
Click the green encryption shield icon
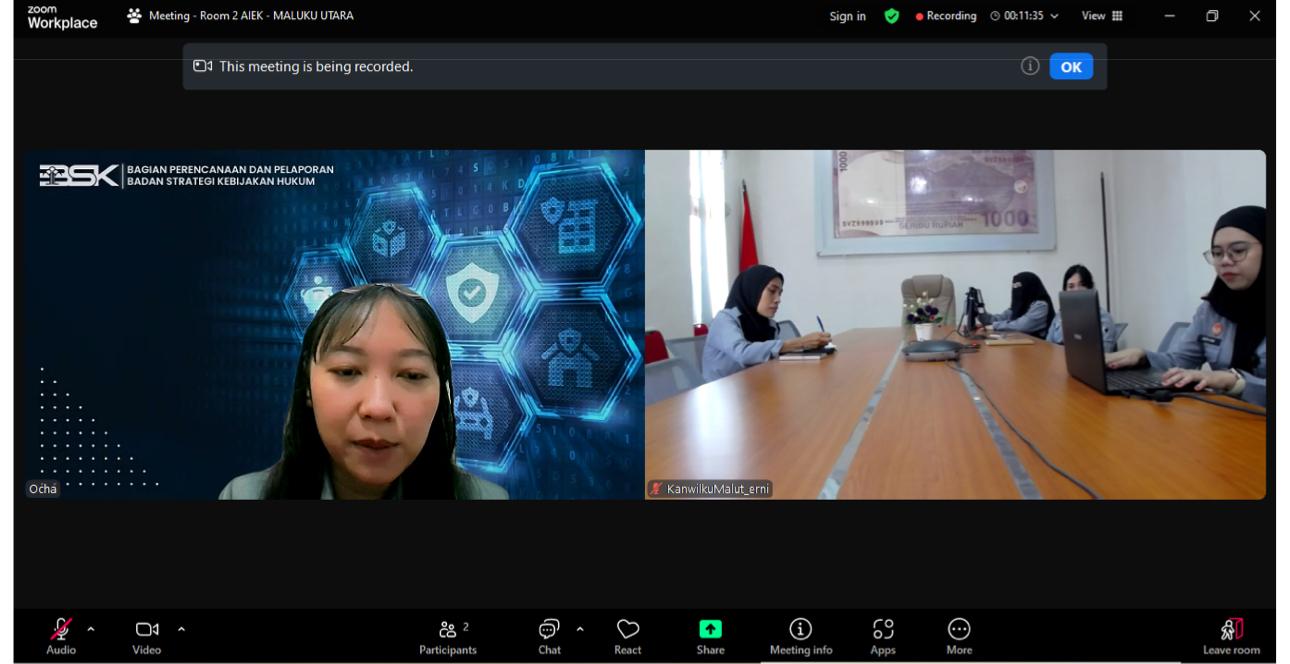pos(892,16)
